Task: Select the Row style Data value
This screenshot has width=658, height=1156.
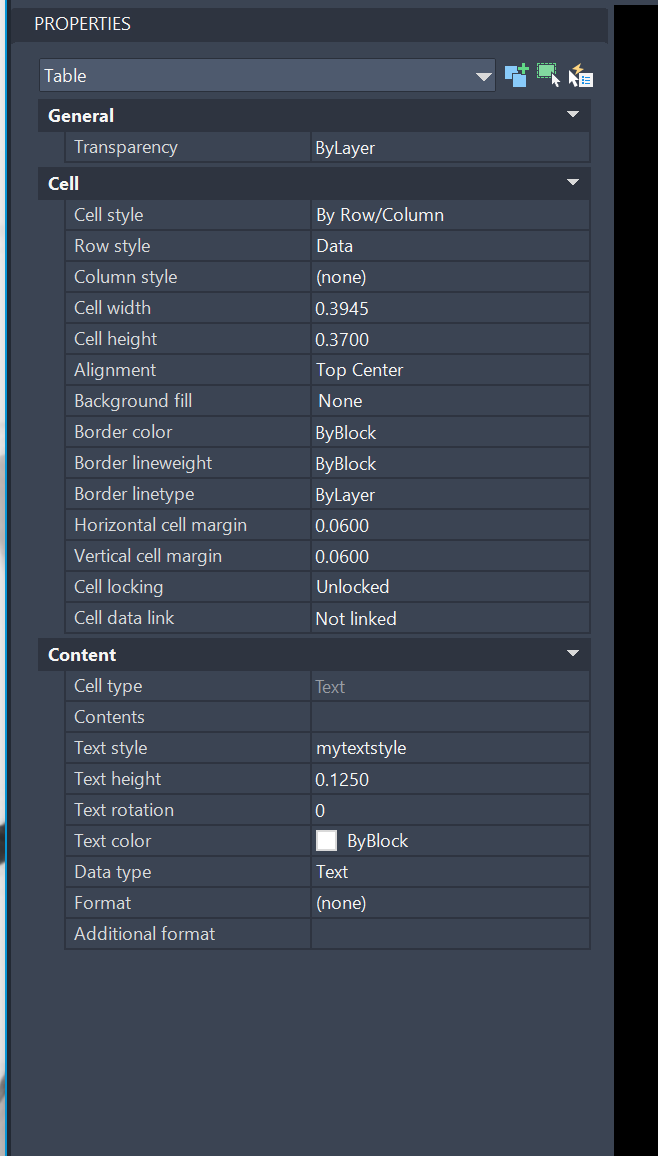Action: click(450, 246)
